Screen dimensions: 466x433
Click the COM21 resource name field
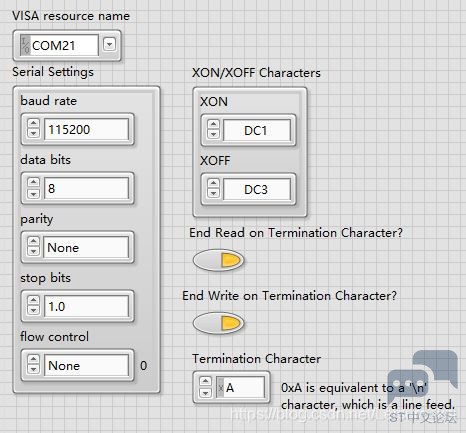click(x=59, y=45)
